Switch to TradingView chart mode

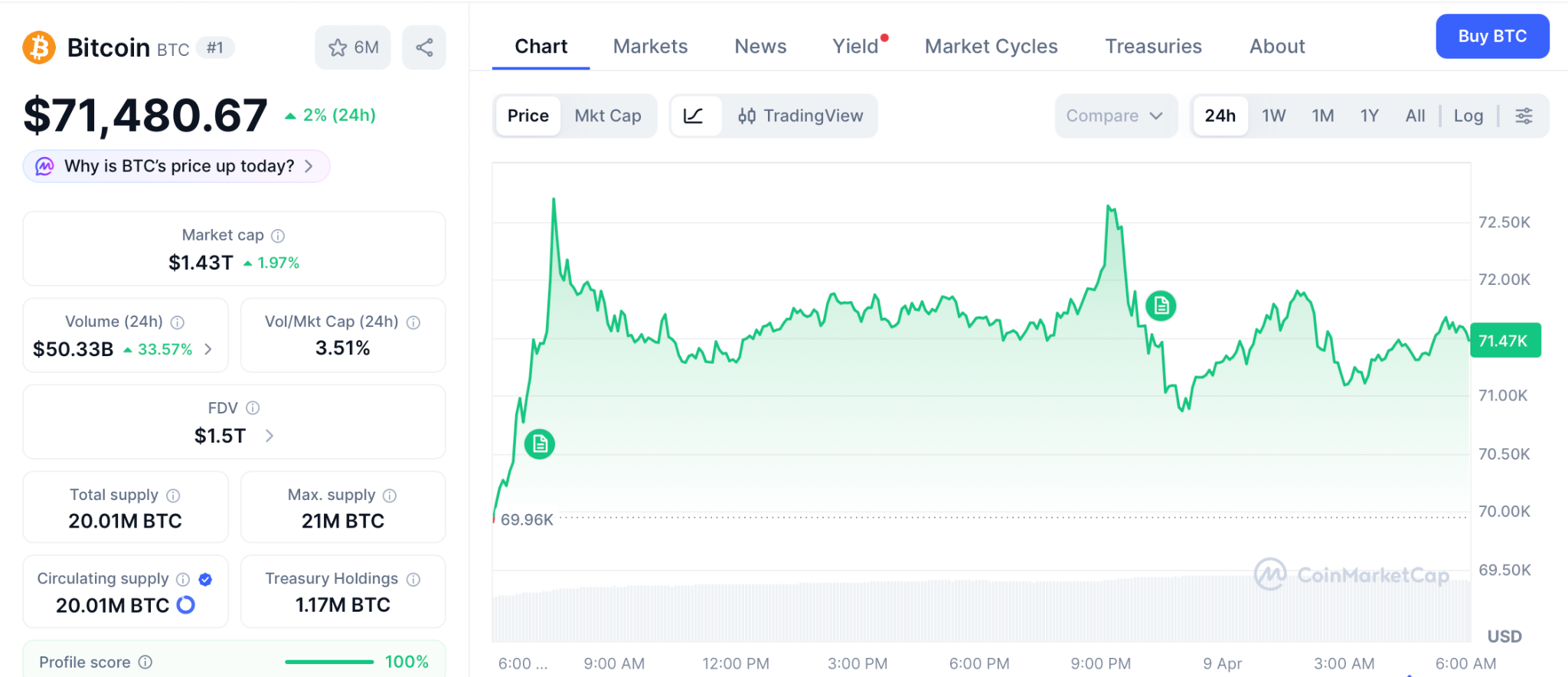(x=800, y=116)
